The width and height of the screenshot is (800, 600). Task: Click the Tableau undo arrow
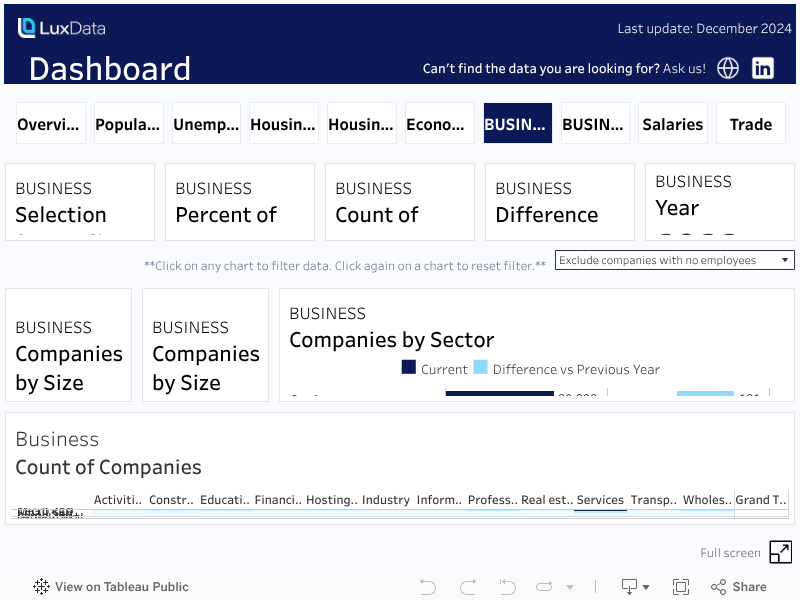tap(428, 587)
